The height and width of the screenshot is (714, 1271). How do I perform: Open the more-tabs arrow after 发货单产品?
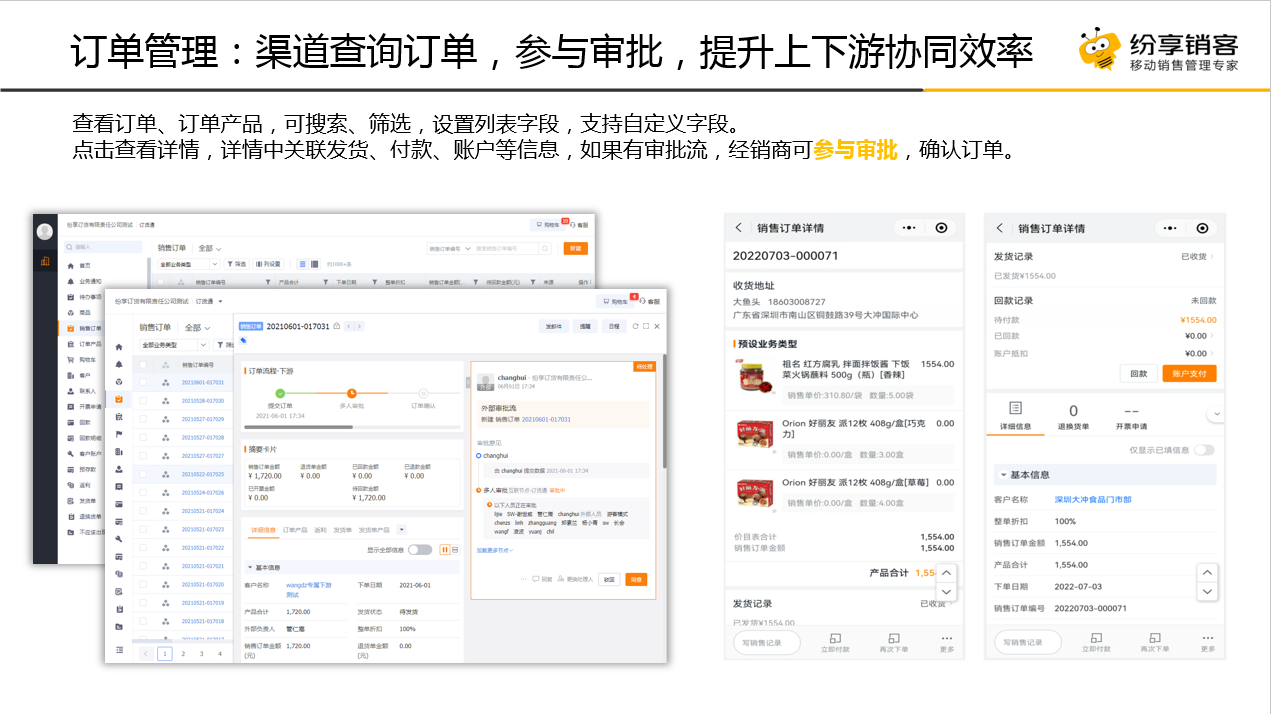[402, 529]
